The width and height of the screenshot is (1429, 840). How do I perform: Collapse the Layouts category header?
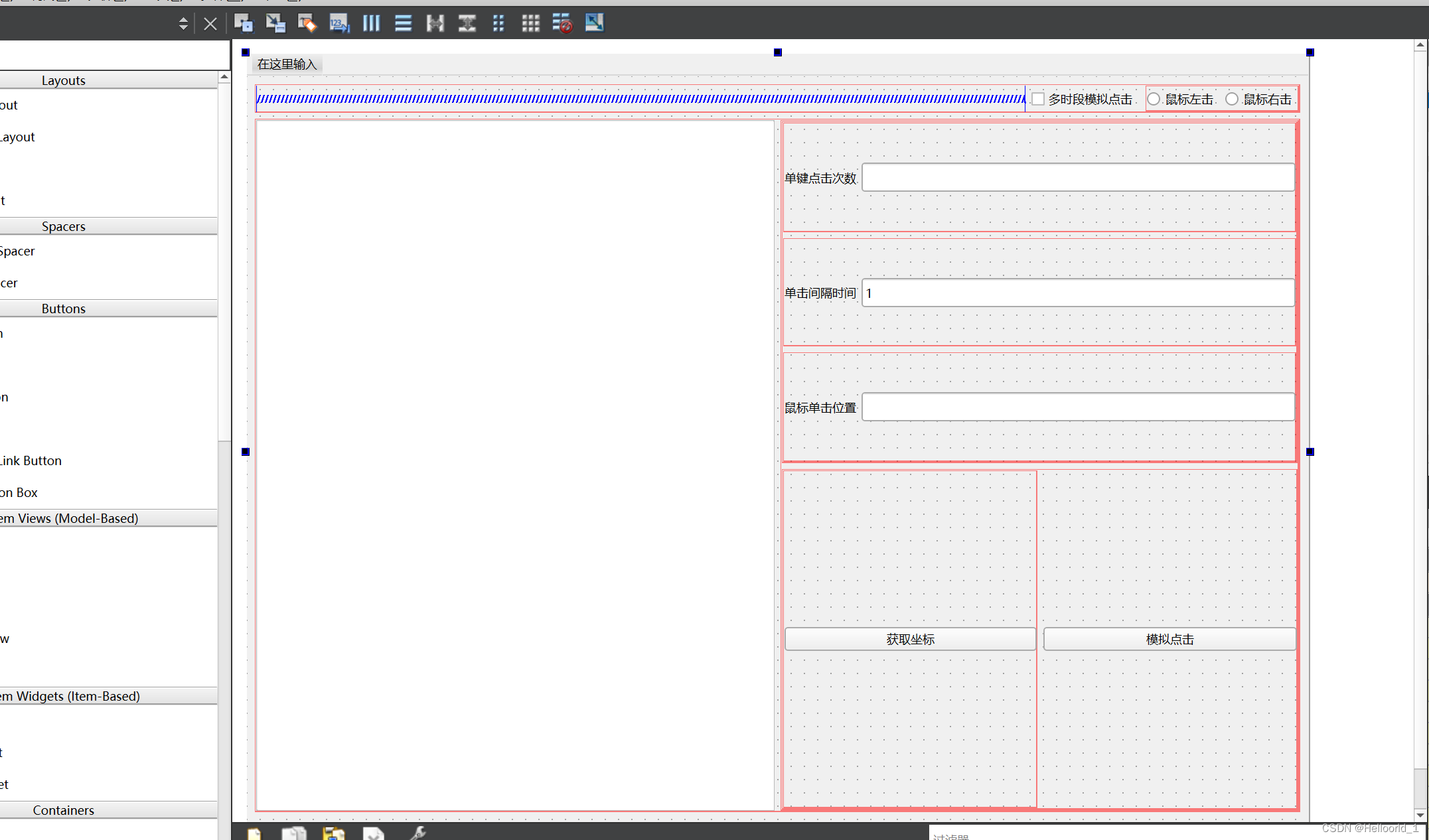tap(64, 80)
